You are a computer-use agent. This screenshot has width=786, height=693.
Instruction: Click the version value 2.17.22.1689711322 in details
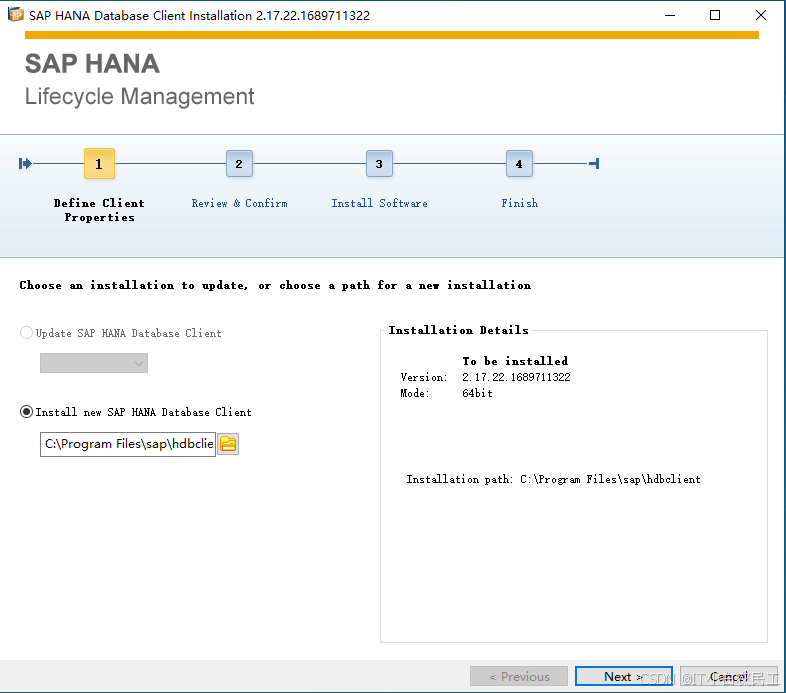point(516,377)
